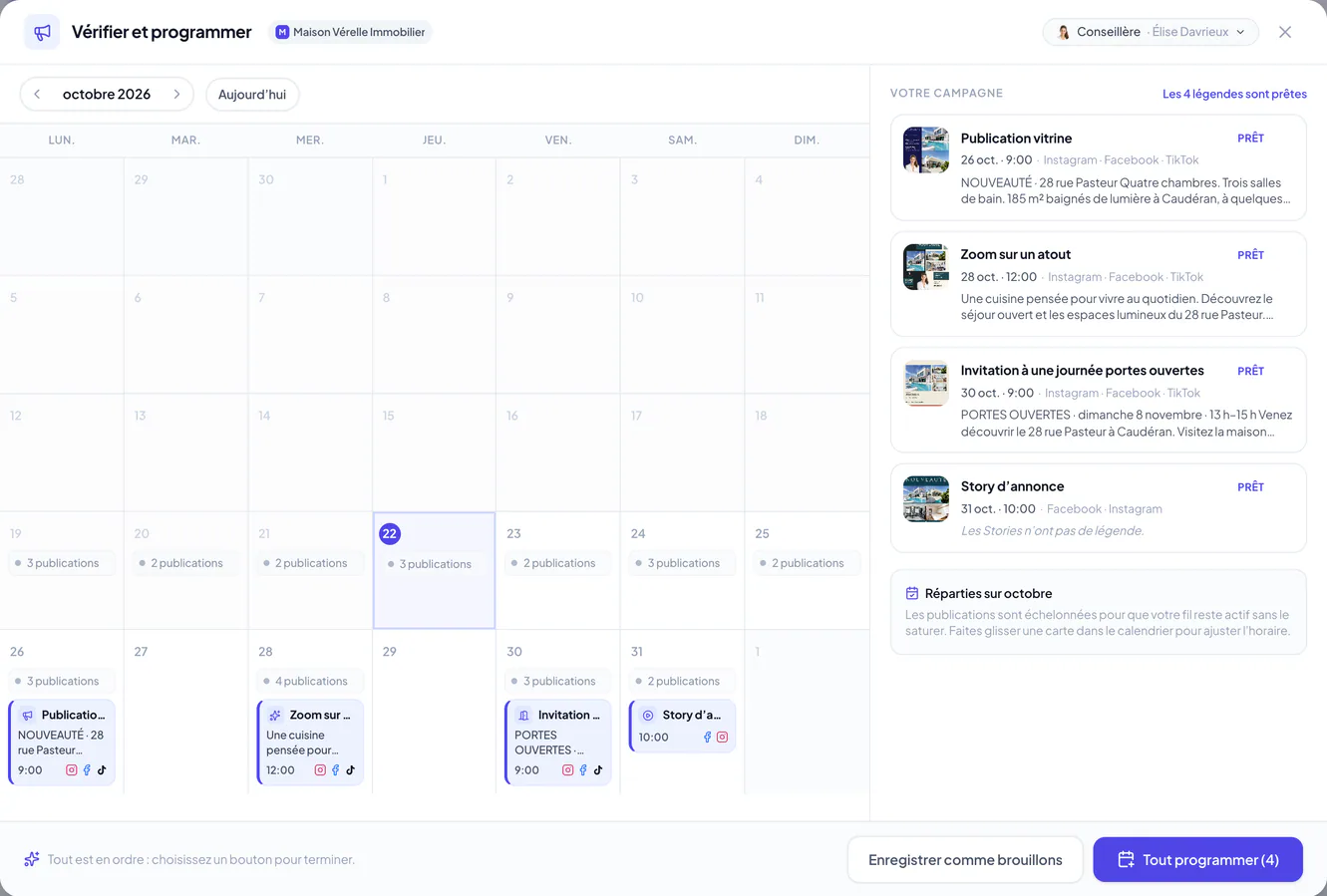Click the TikTok icon on the 12:00 event
The height and width of the screenshot is (896, 1327).
click(x=351, y=770)
